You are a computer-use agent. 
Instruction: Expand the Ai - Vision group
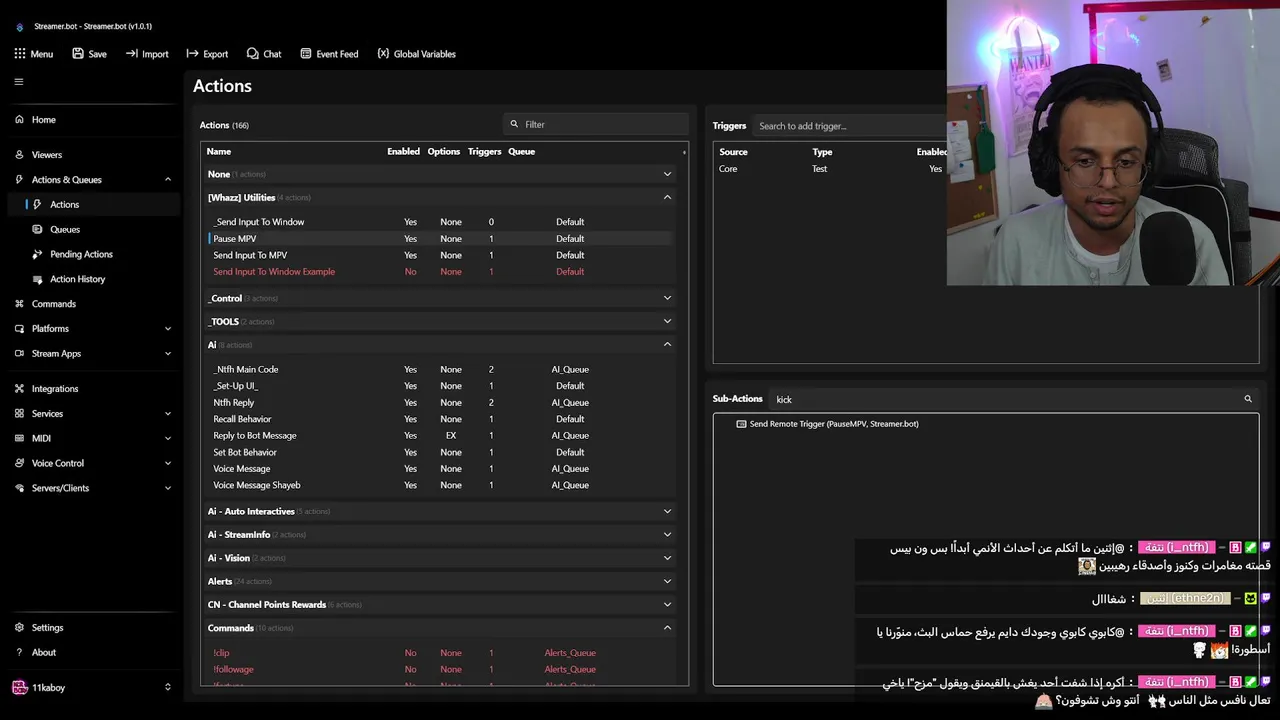tap(667, 558)
